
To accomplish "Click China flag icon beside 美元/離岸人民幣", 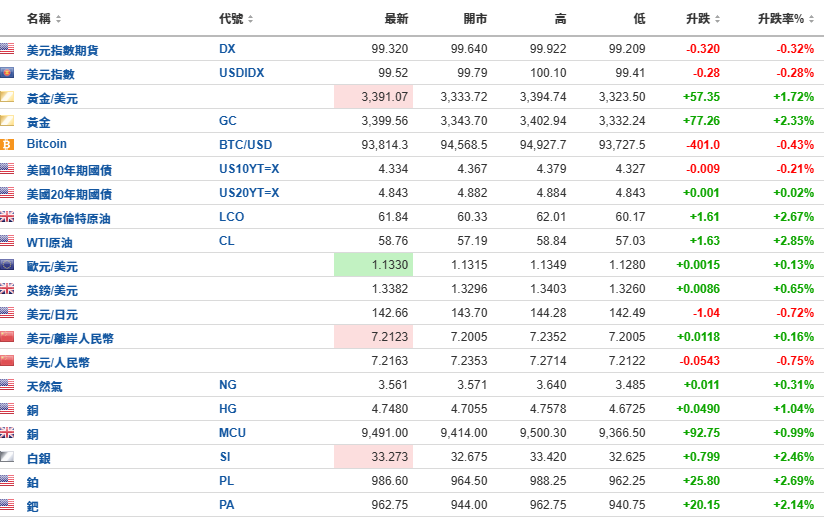I will coord(7,337).
